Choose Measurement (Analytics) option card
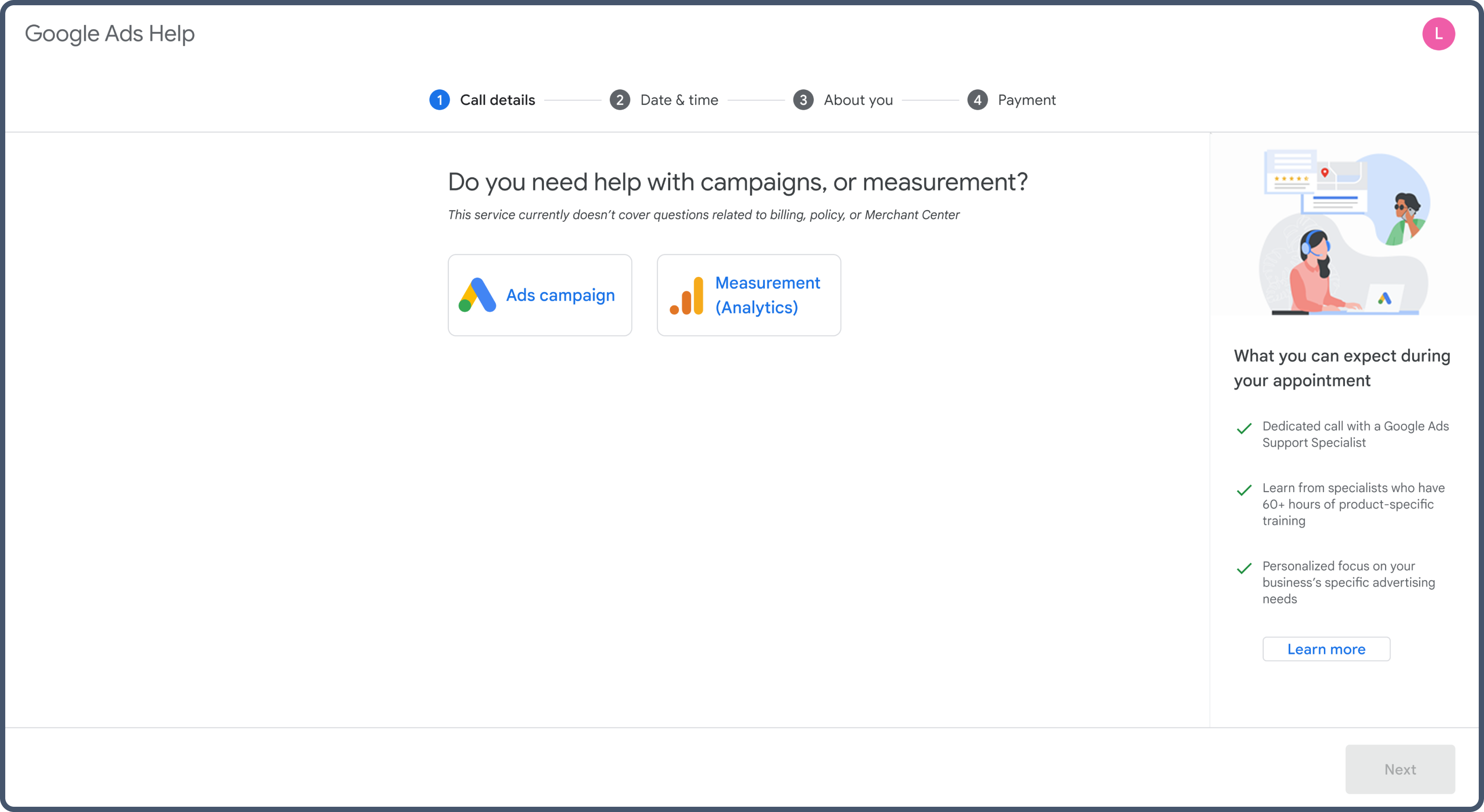1484x812 pixels. (748, 295)
